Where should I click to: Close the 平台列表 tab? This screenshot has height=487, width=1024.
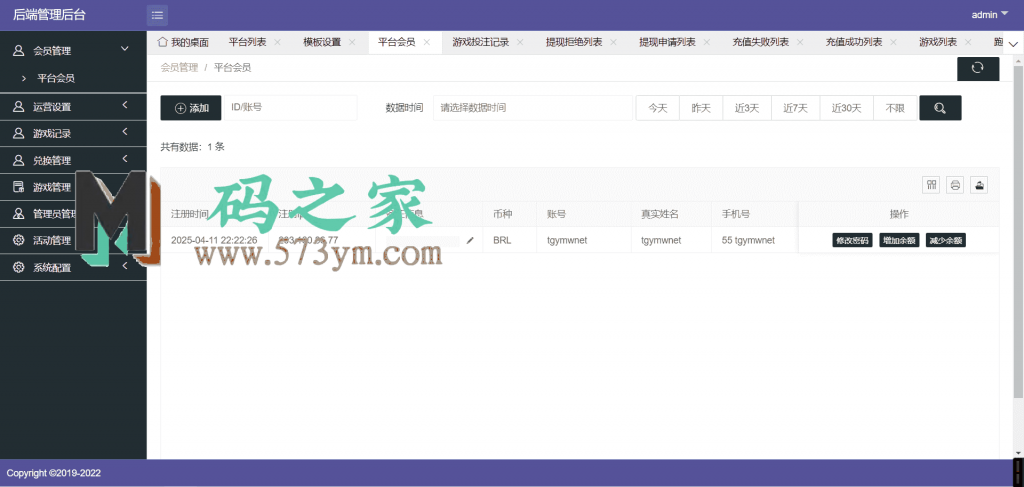point(276,42)
